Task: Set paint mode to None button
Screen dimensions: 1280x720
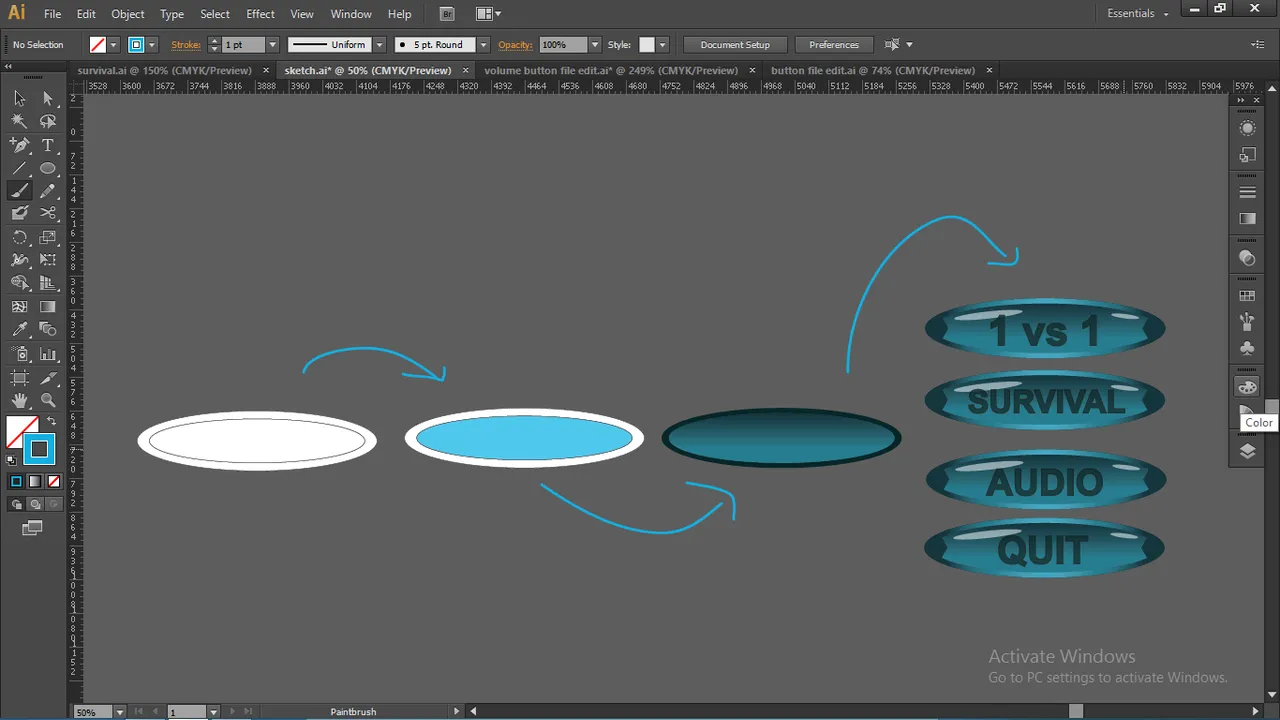Action: (x=52, y=481)
